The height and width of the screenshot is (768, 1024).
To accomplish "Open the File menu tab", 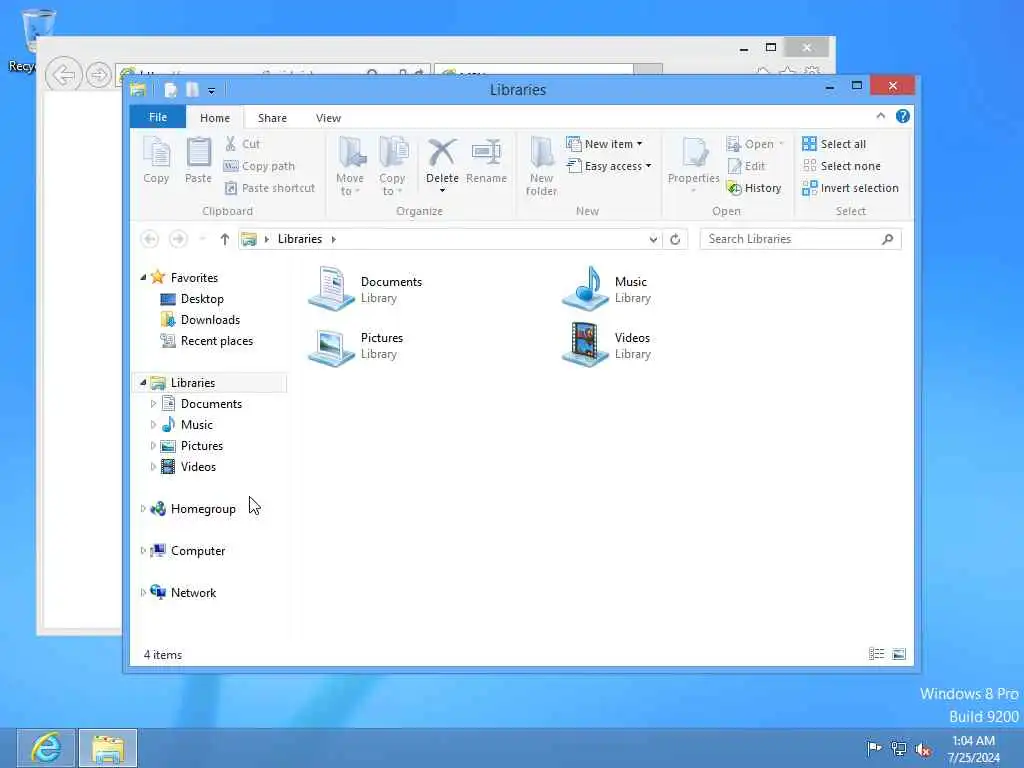I will click(157, 117).
